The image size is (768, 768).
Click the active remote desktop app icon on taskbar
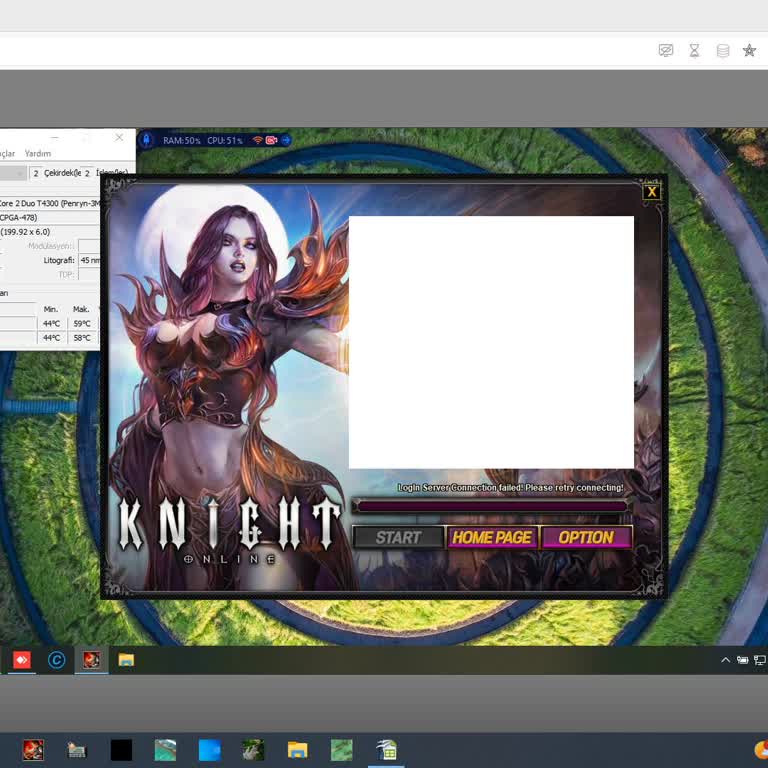(x=386, y=750)
